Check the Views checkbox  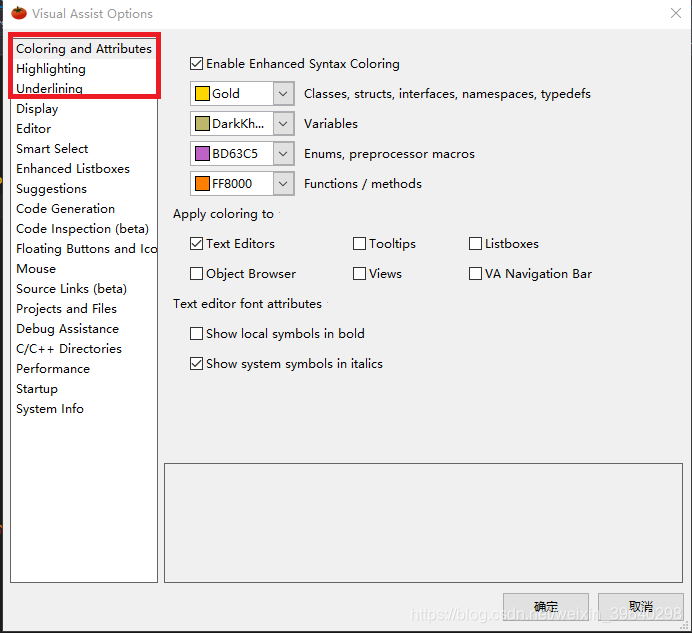tap(359, 274)
